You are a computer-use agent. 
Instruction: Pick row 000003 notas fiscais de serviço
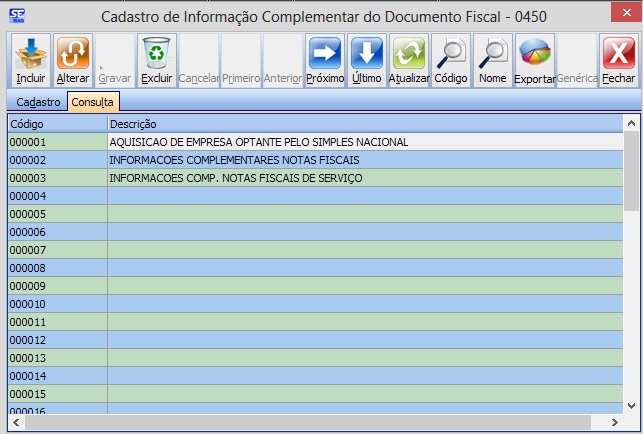click(x=235, y=178)
